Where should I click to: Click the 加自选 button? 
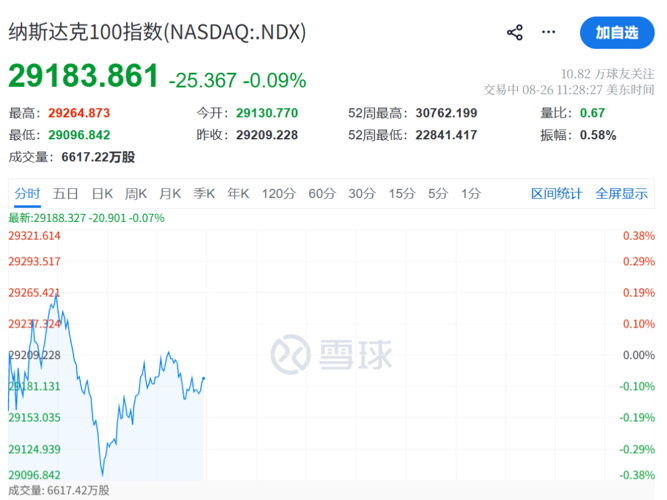tap(617, 33)
